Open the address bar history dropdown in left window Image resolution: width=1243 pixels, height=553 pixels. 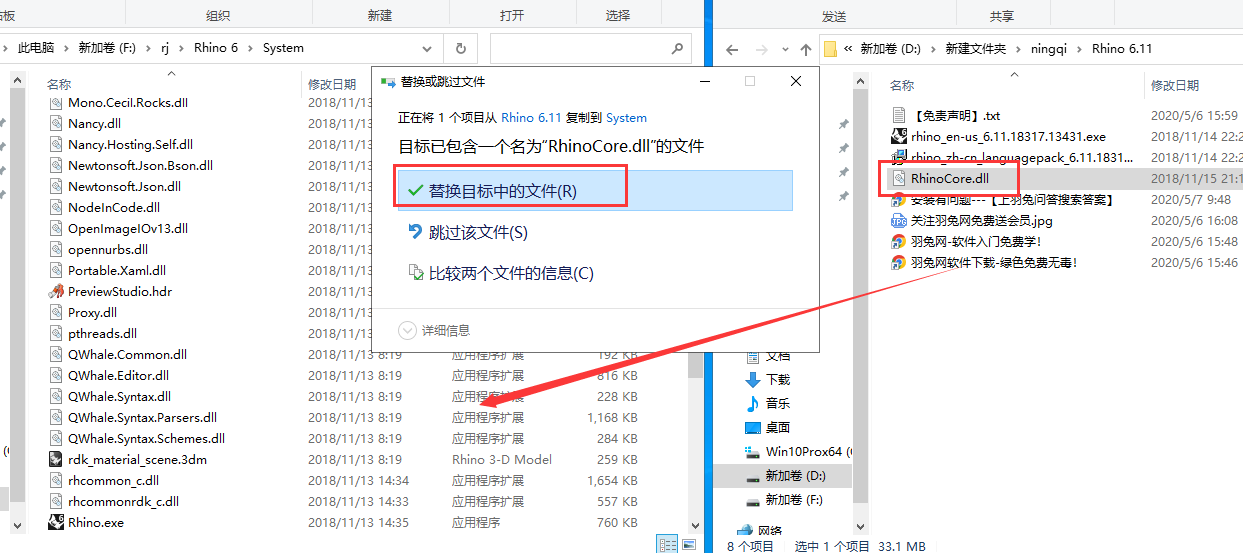click(427, 48)
